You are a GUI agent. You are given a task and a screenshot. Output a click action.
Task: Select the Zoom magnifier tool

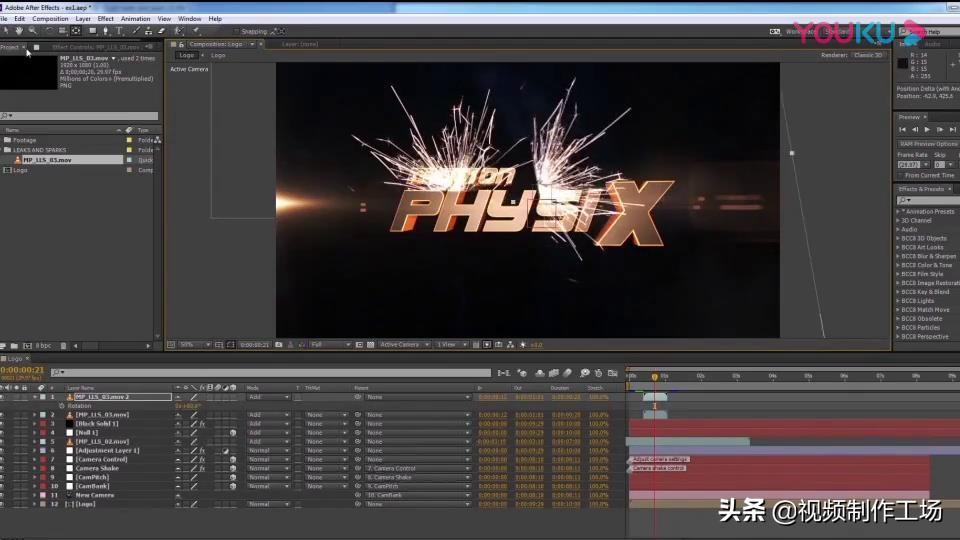32,31
